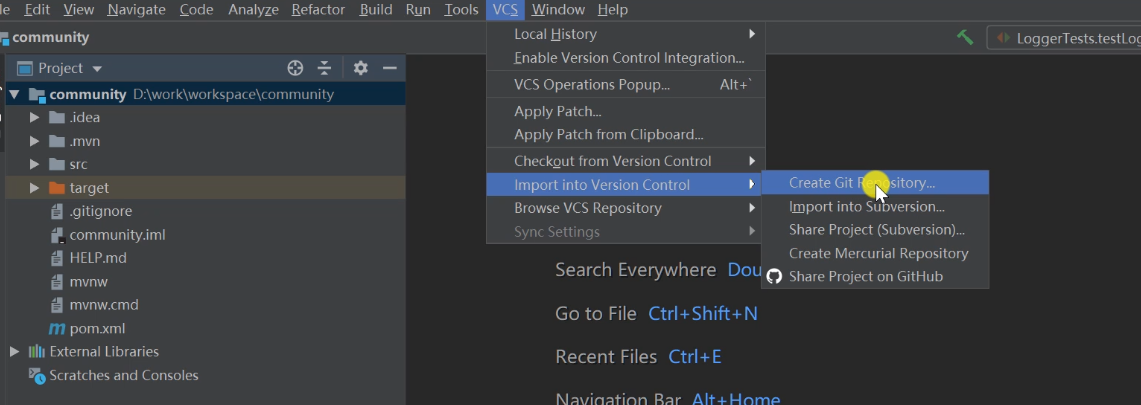
Task: Expand the .idea folder
Action: (x=34, y=118)
